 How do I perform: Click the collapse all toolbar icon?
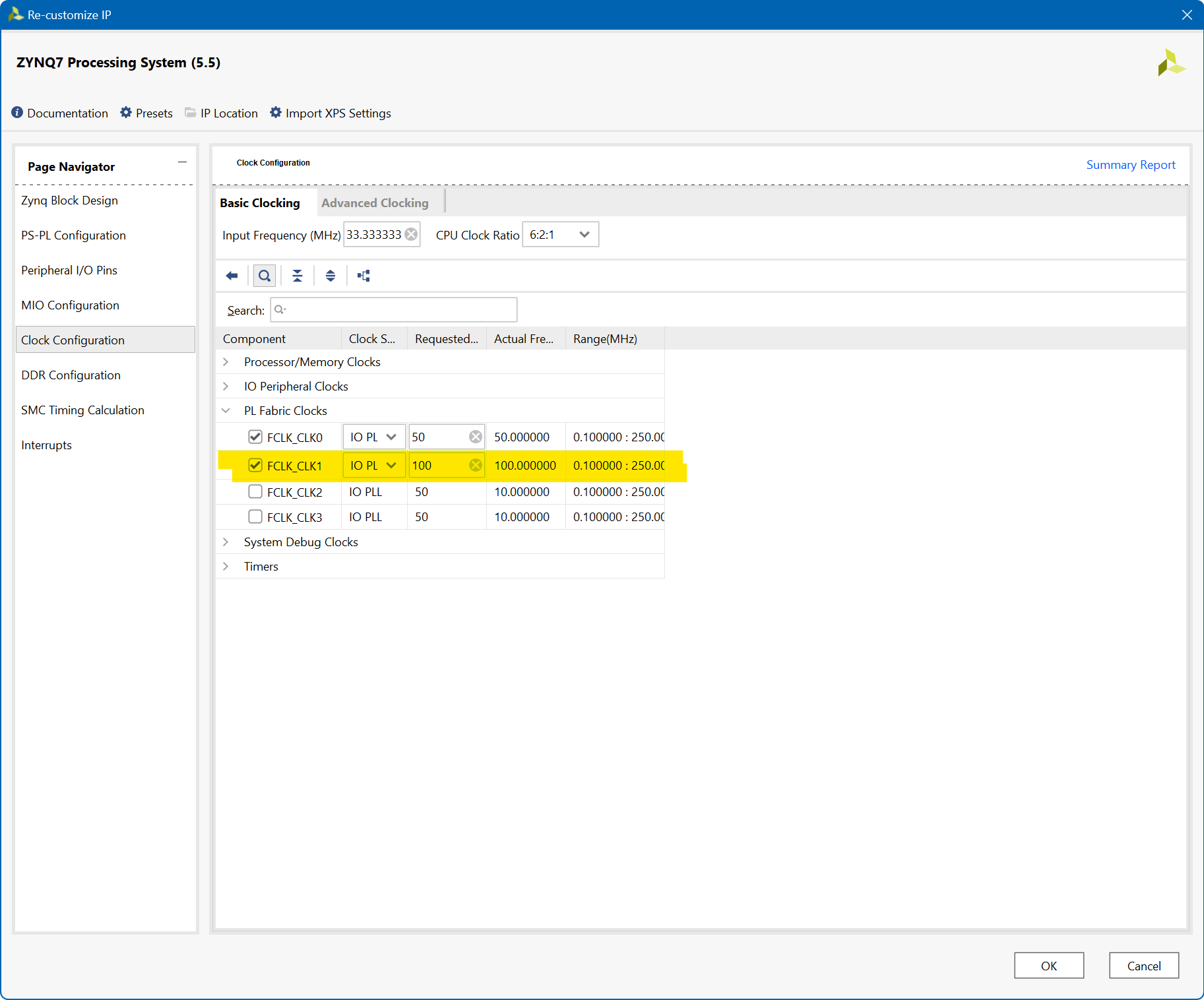click(298, 276)
